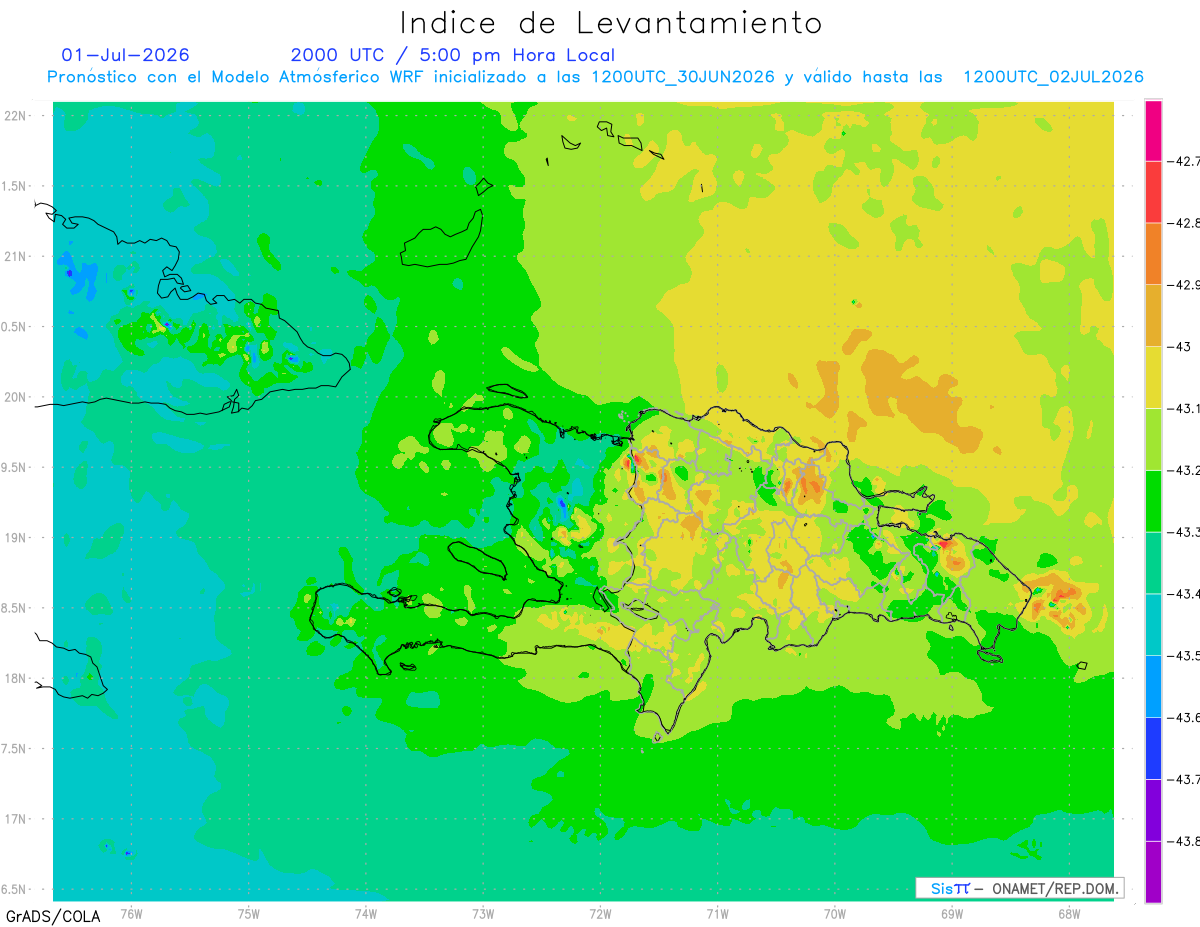Screen dimensions: 1200x927
Task: Select the "75W" longitude label
Action: click(x=249, y=913)
